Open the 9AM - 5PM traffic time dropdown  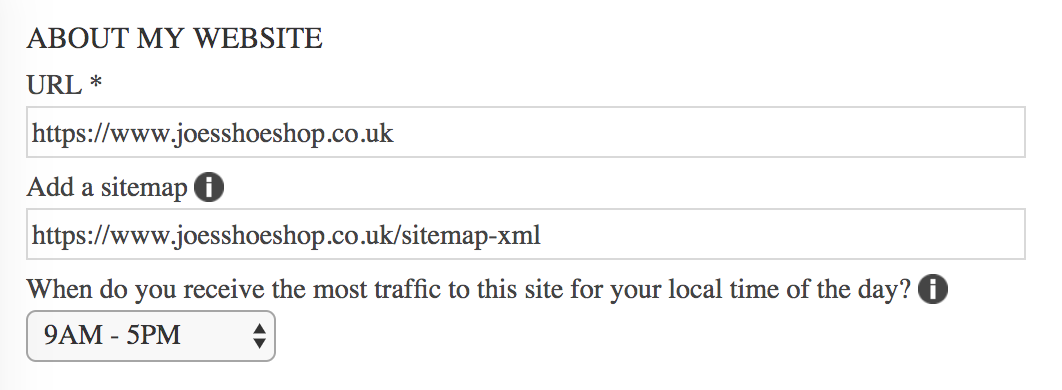tap(151, 336)
